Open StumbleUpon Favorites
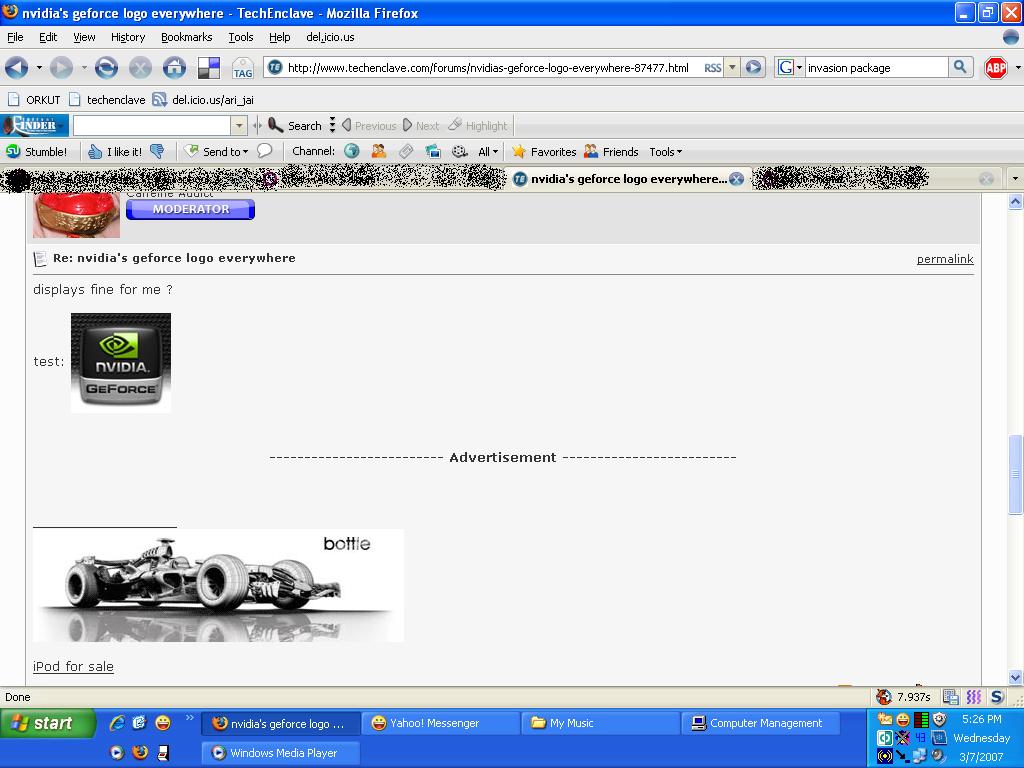Screen dimensions: 1024x768 (x=544, y=152)
